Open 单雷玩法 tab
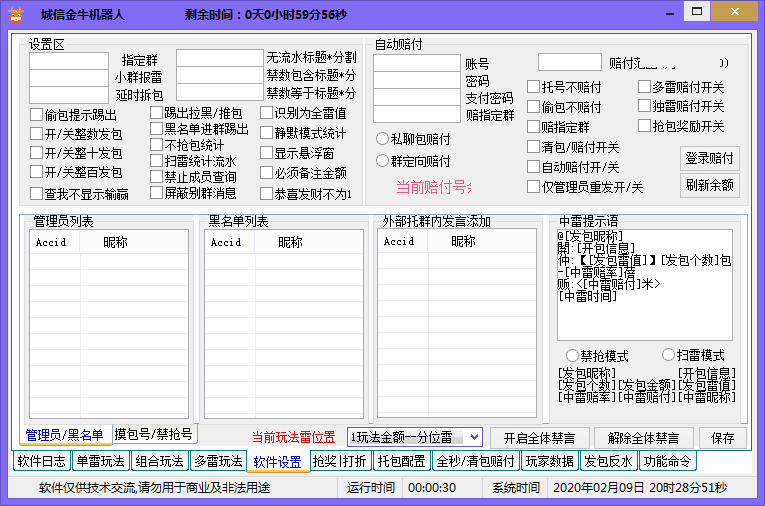 (101, 461)
